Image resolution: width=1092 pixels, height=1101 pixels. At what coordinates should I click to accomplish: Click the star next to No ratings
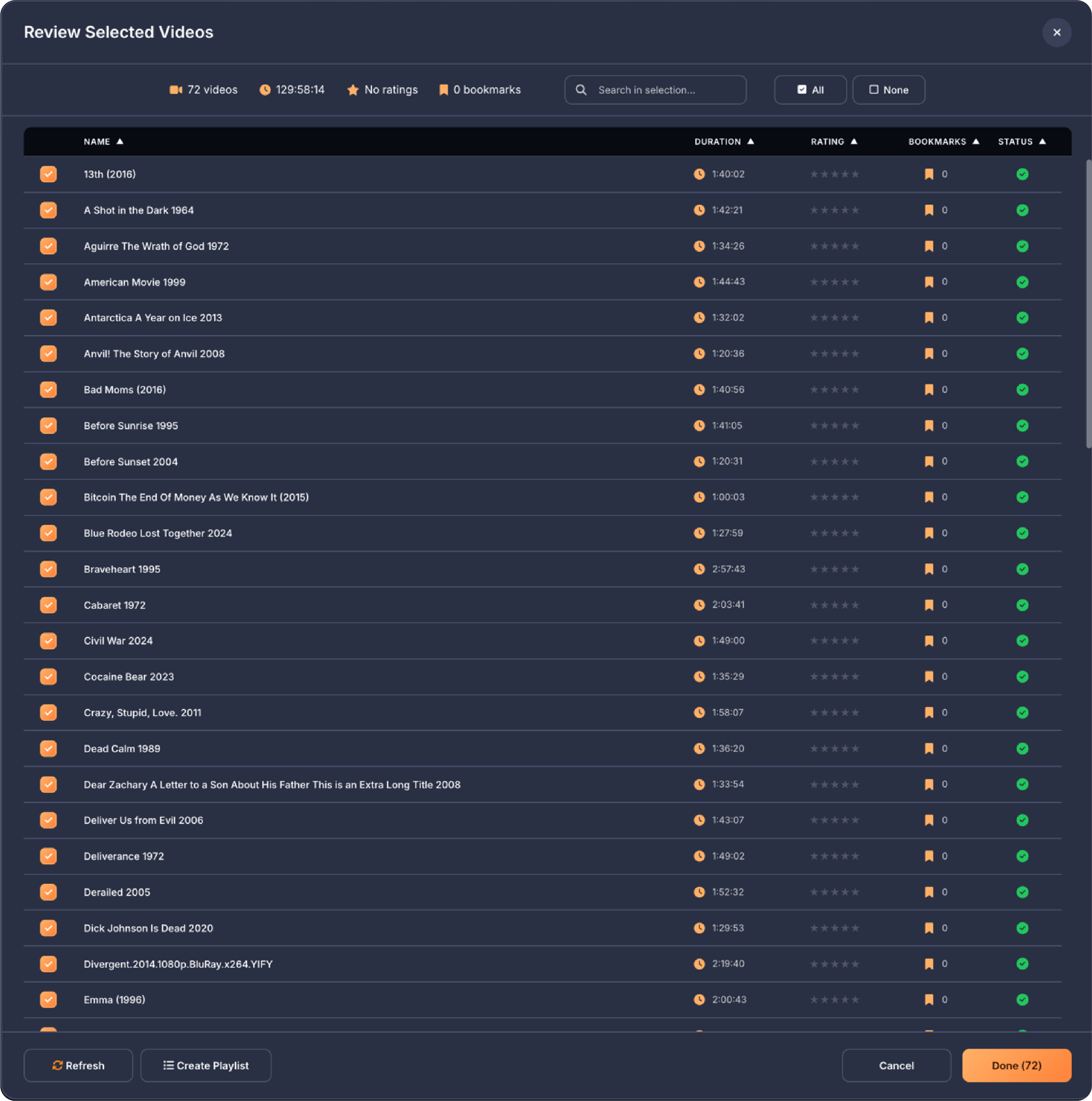click(353, 90)
